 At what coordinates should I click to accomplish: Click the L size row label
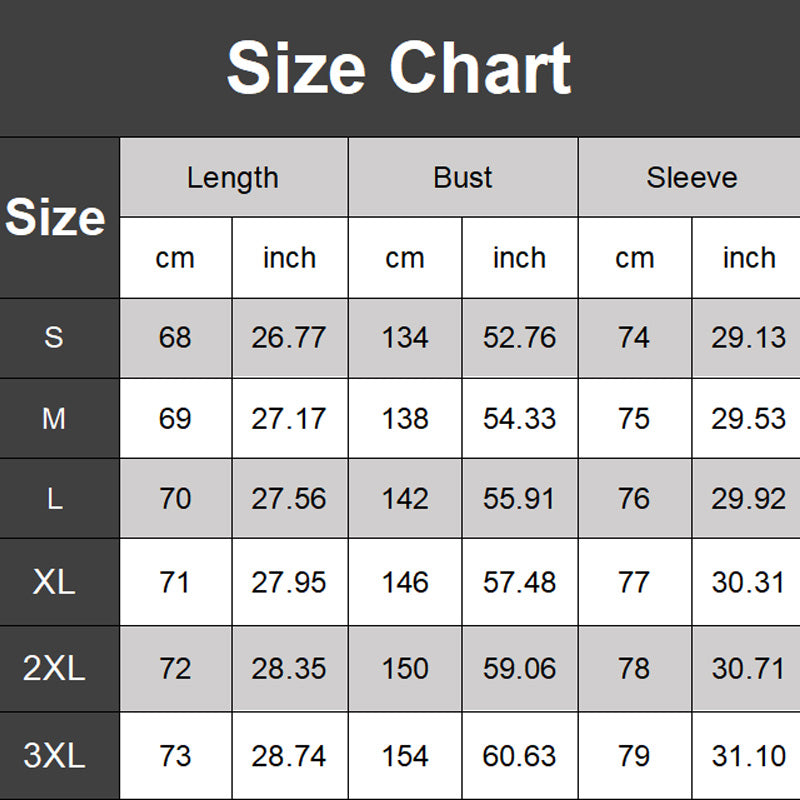[54, 498]
